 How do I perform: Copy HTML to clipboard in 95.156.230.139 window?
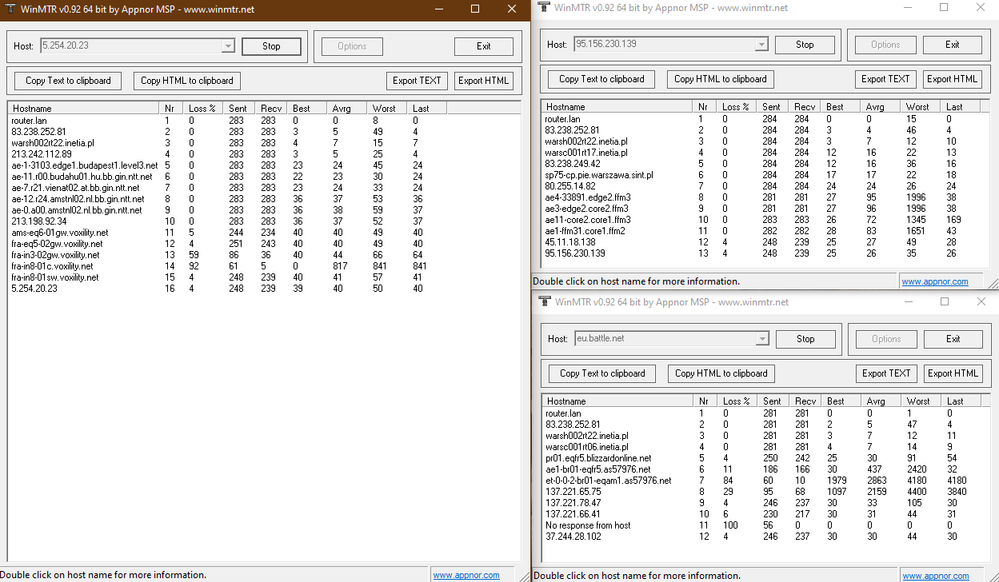pos(720,79)
